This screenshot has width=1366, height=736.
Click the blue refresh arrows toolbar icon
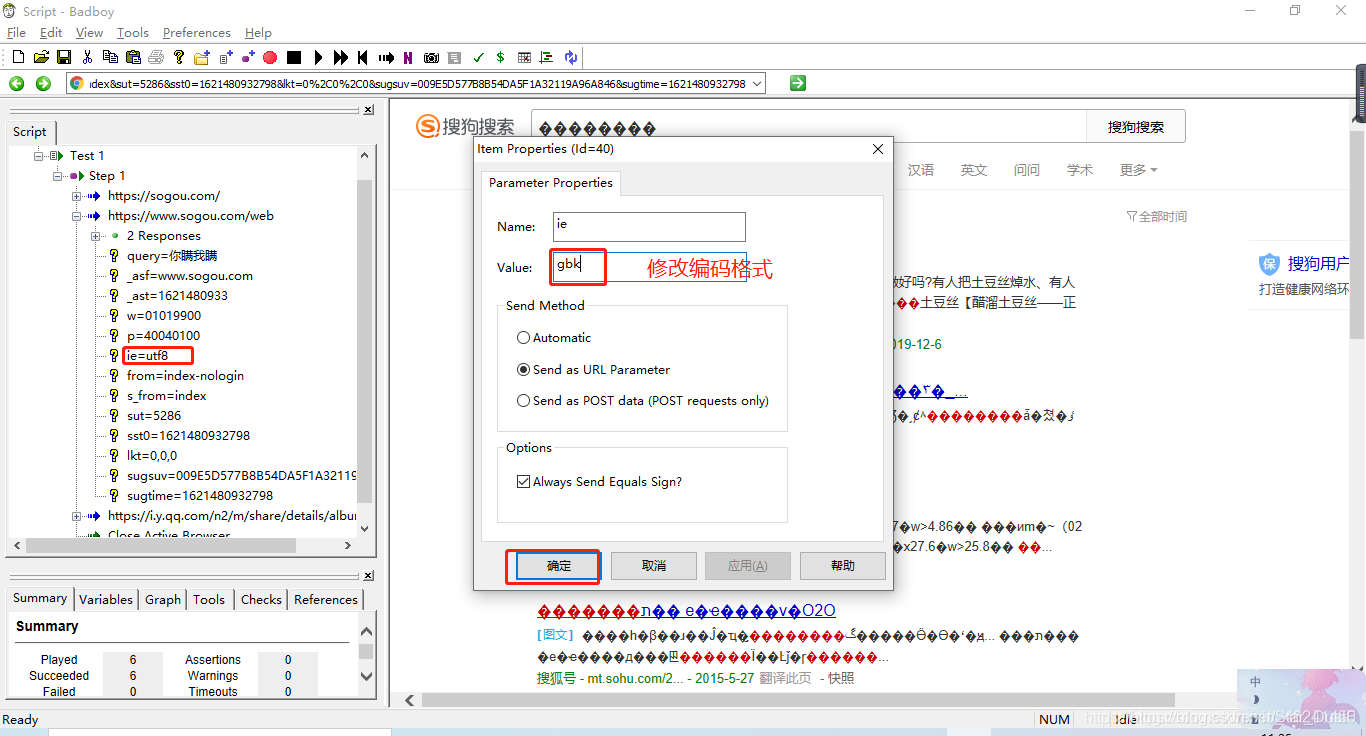click(571, 58)
